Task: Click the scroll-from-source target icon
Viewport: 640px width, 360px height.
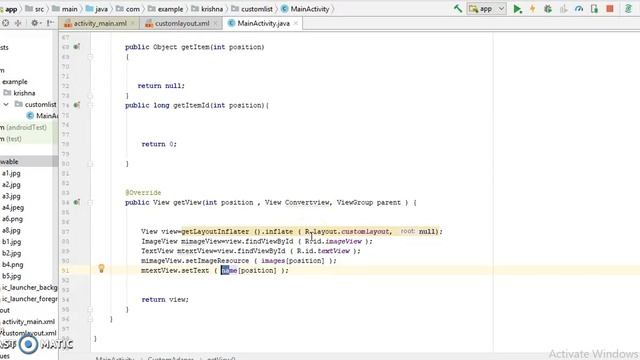Action: [5, 23]
